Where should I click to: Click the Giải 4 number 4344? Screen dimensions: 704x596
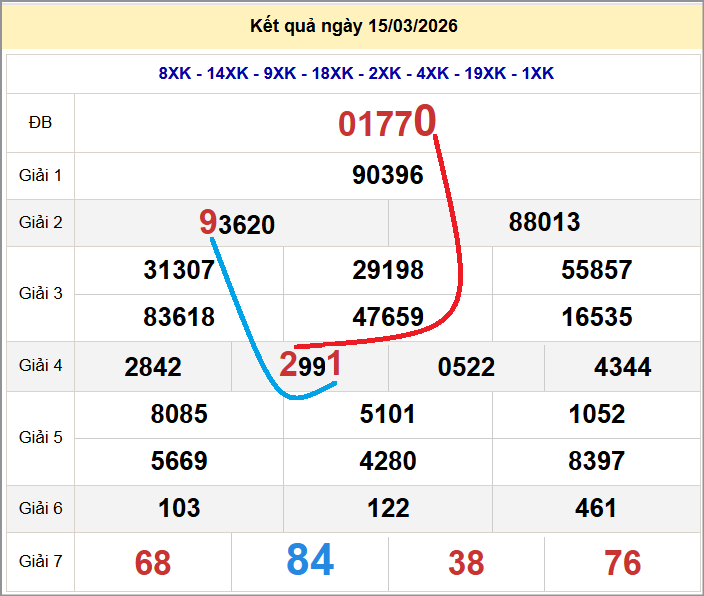(622, 367)
